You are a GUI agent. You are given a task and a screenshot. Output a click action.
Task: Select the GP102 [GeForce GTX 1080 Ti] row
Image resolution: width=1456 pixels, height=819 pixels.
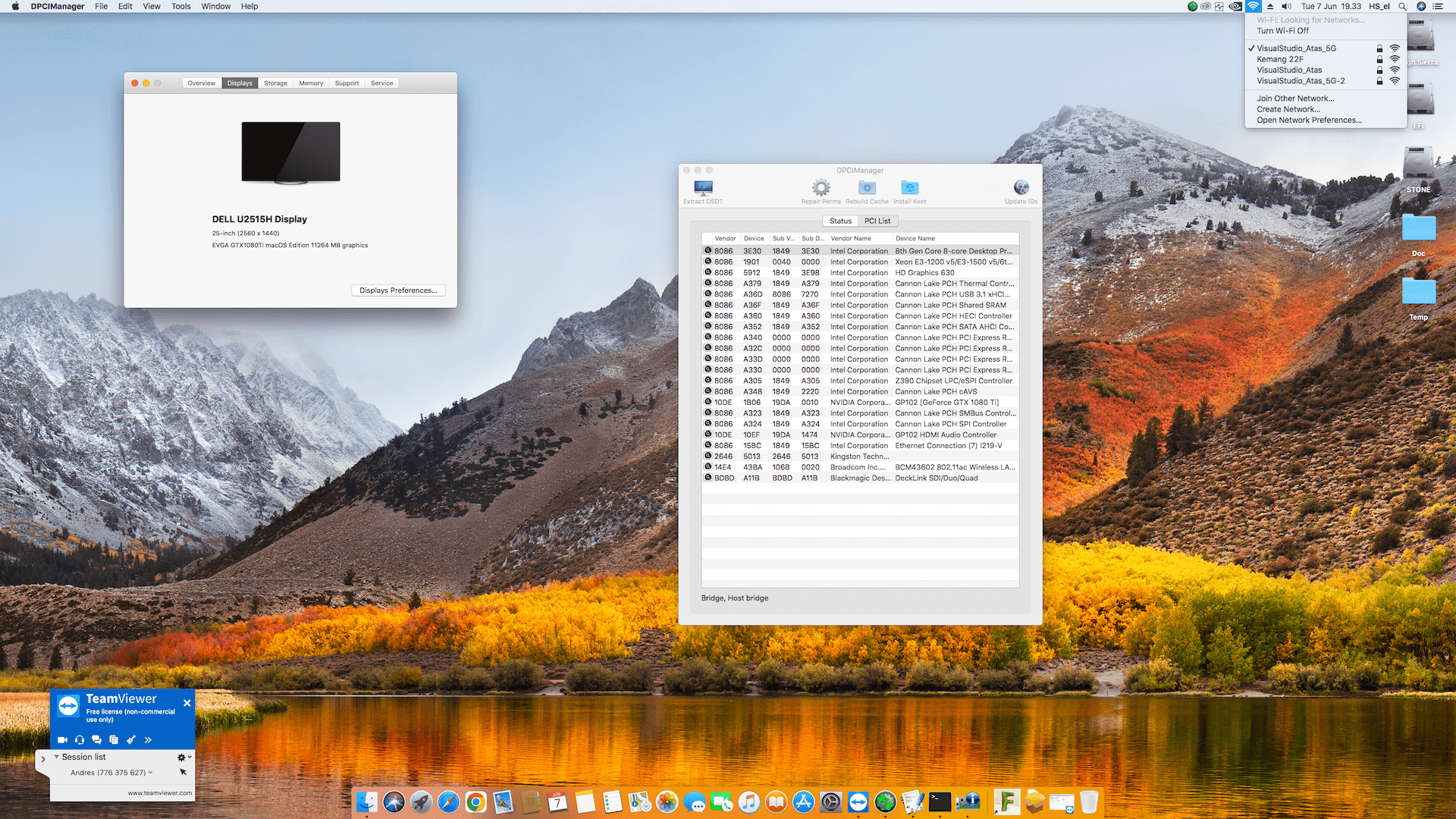coord(860,403)
